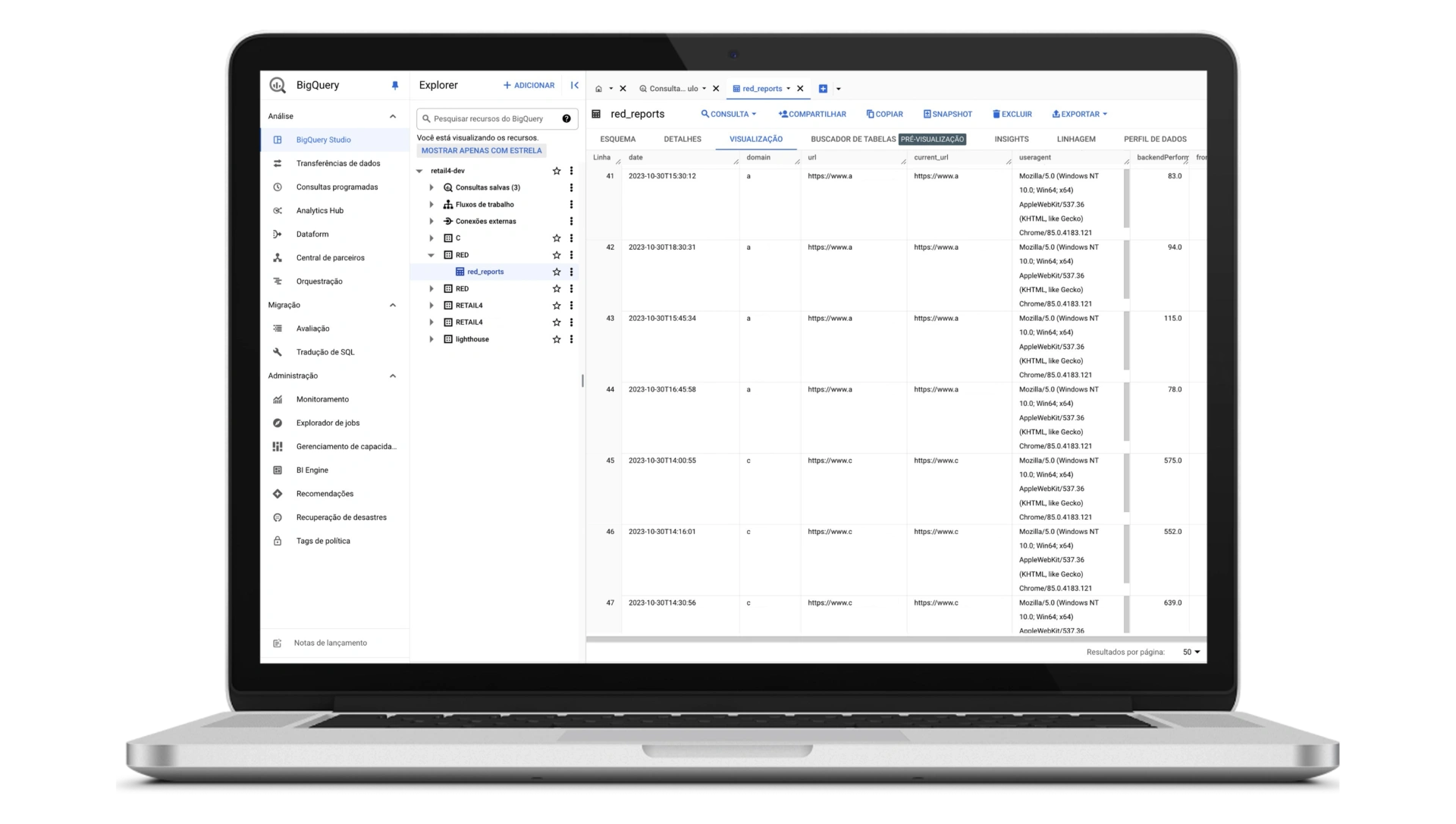This screenshot has width=1456, height=824.
Task: Click the Tags de política lock icon
Action: [278, 541]
